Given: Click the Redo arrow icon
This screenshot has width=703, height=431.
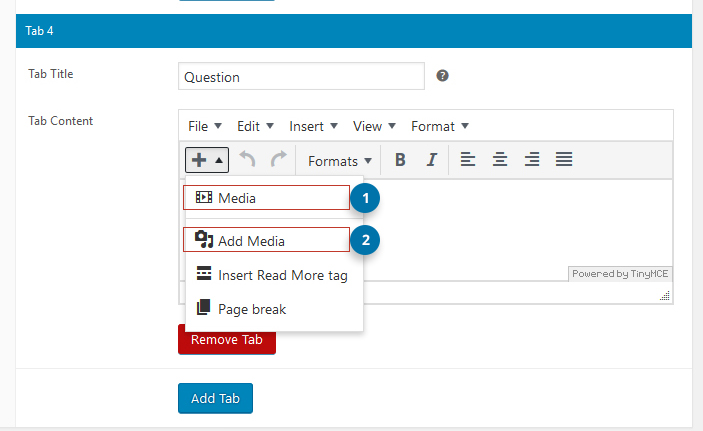Looking at the screenshot, I should pos(279,160).
